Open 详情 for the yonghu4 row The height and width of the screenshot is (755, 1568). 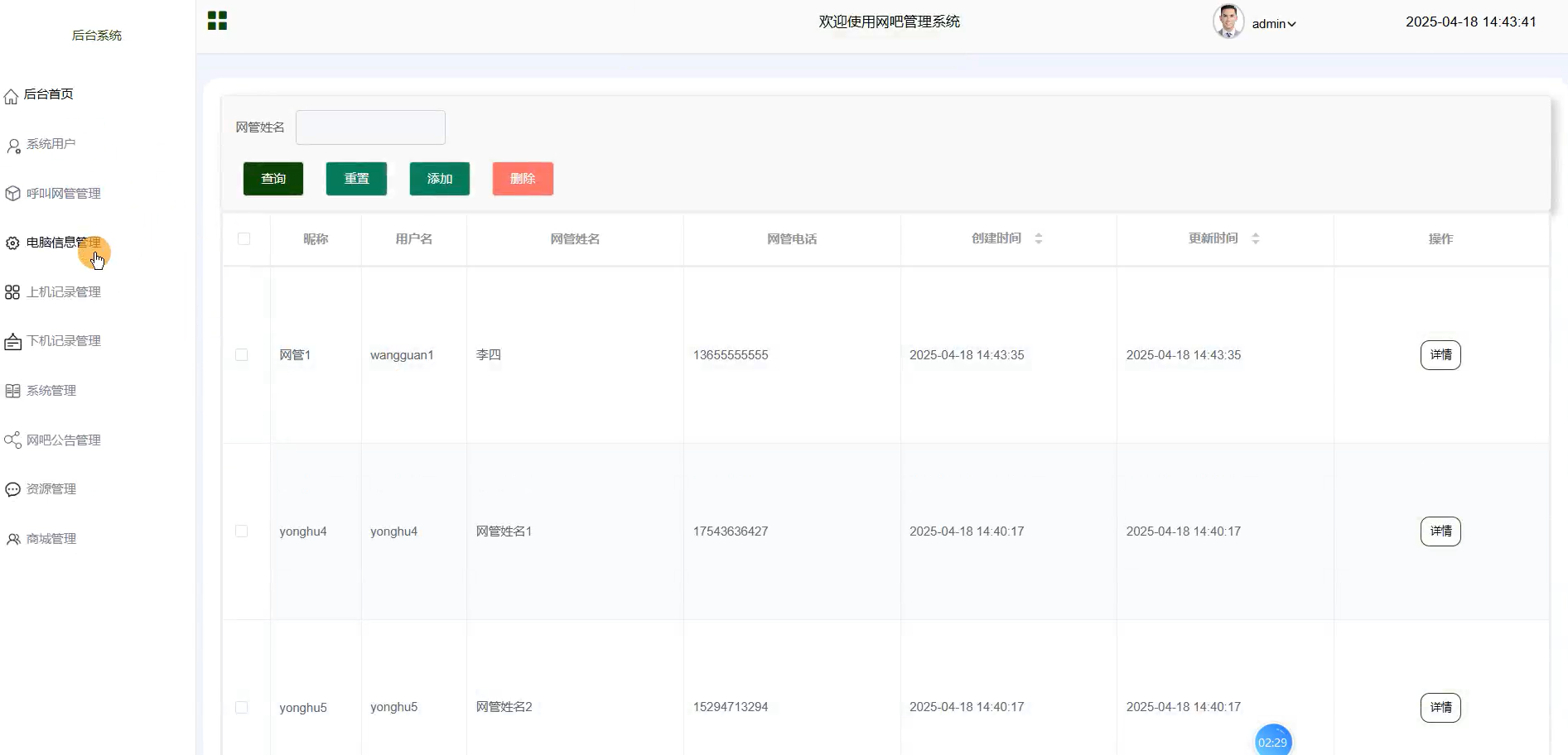(x=1440, y=531)
